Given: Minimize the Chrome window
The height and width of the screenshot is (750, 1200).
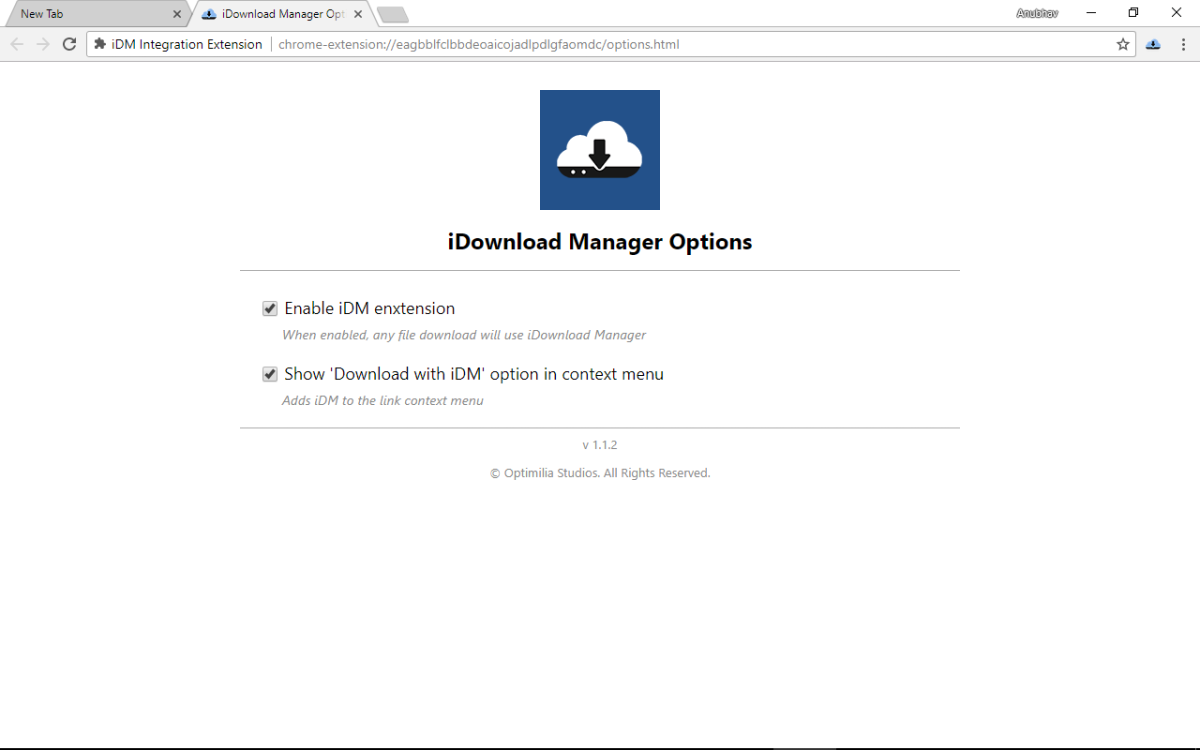Looking at the screenshot, I should [x=1090, y=13].
